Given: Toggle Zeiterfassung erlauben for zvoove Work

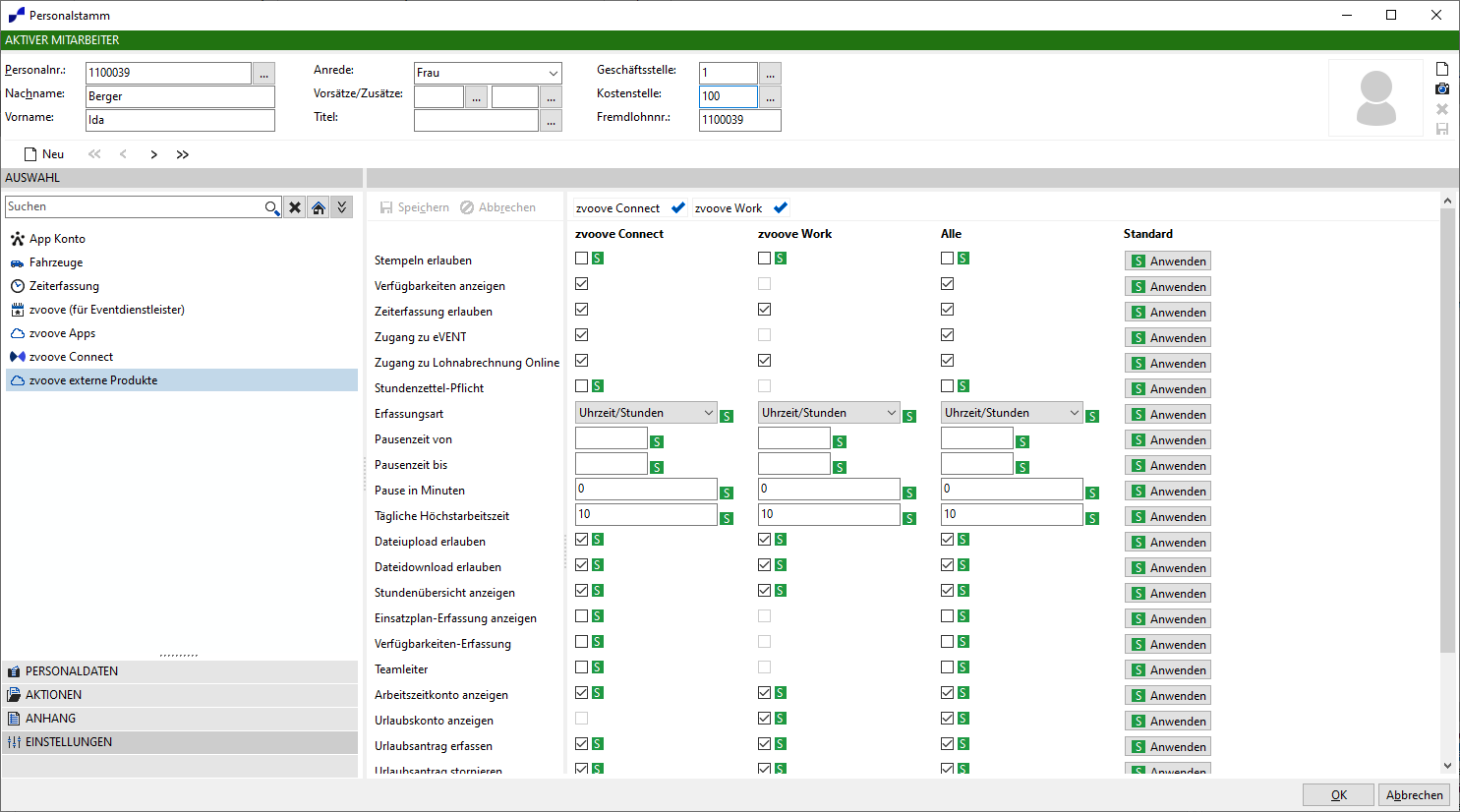Looking at the screenshot, I should [x=765, y=310].
